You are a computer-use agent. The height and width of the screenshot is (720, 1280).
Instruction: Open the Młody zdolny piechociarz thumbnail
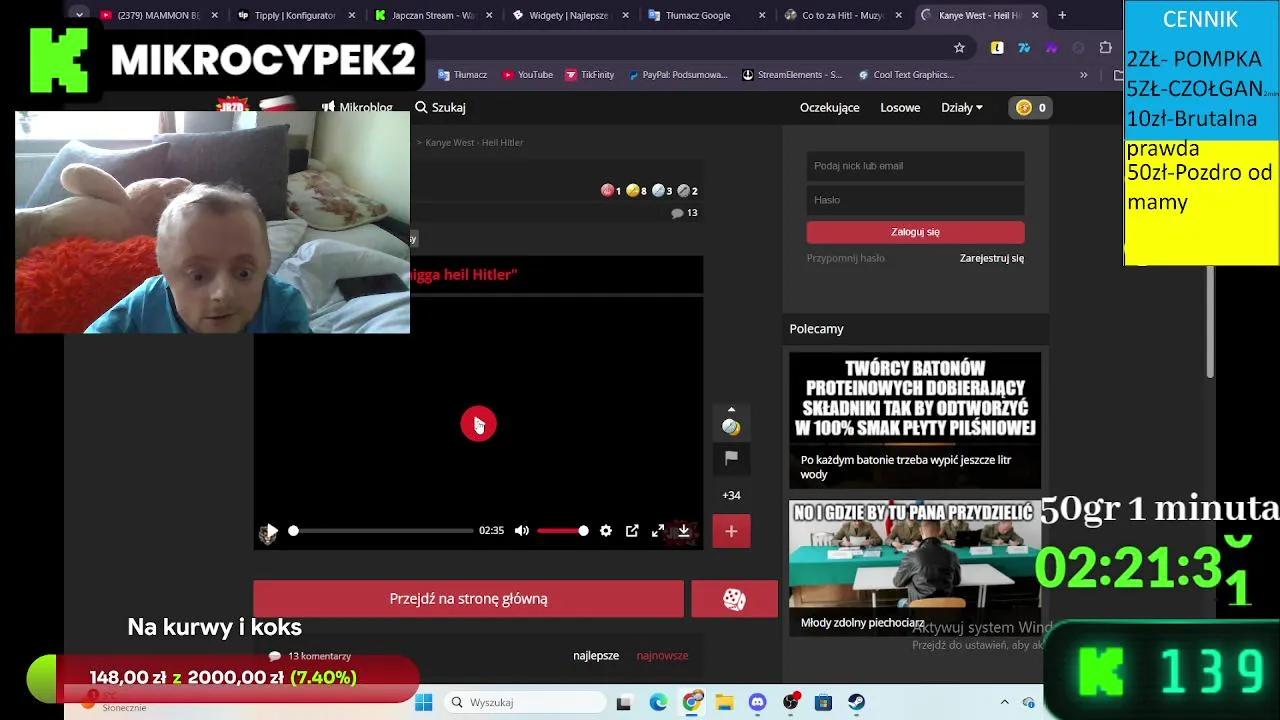pyautogui.click(x=915, y=568)
